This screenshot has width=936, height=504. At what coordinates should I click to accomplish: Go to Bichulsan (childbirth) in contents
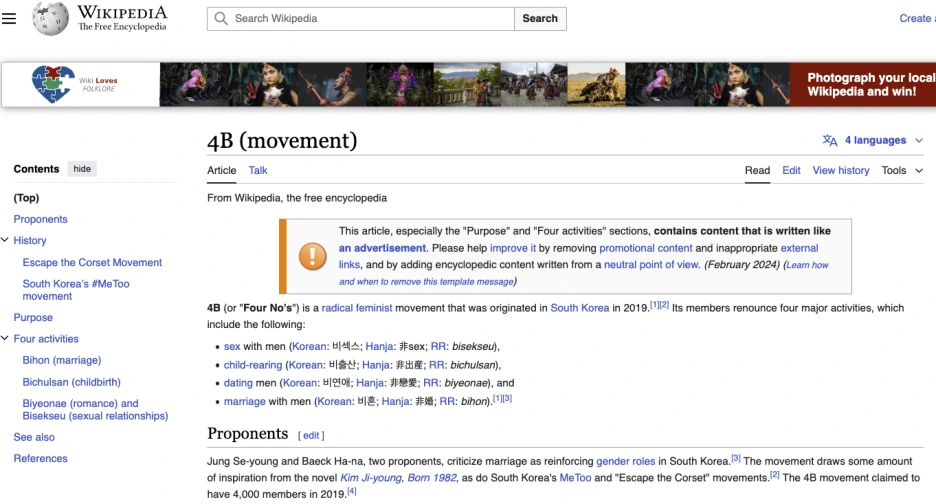pos(71,382)
